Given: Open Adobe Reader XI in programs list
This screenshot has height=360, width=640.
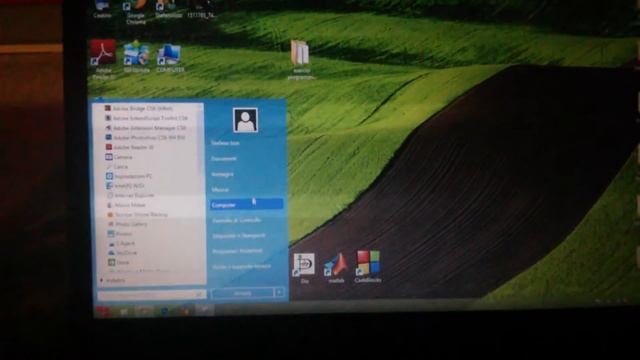Looking at the screenshot, I should pyautogui.click(x=130, y=147).
